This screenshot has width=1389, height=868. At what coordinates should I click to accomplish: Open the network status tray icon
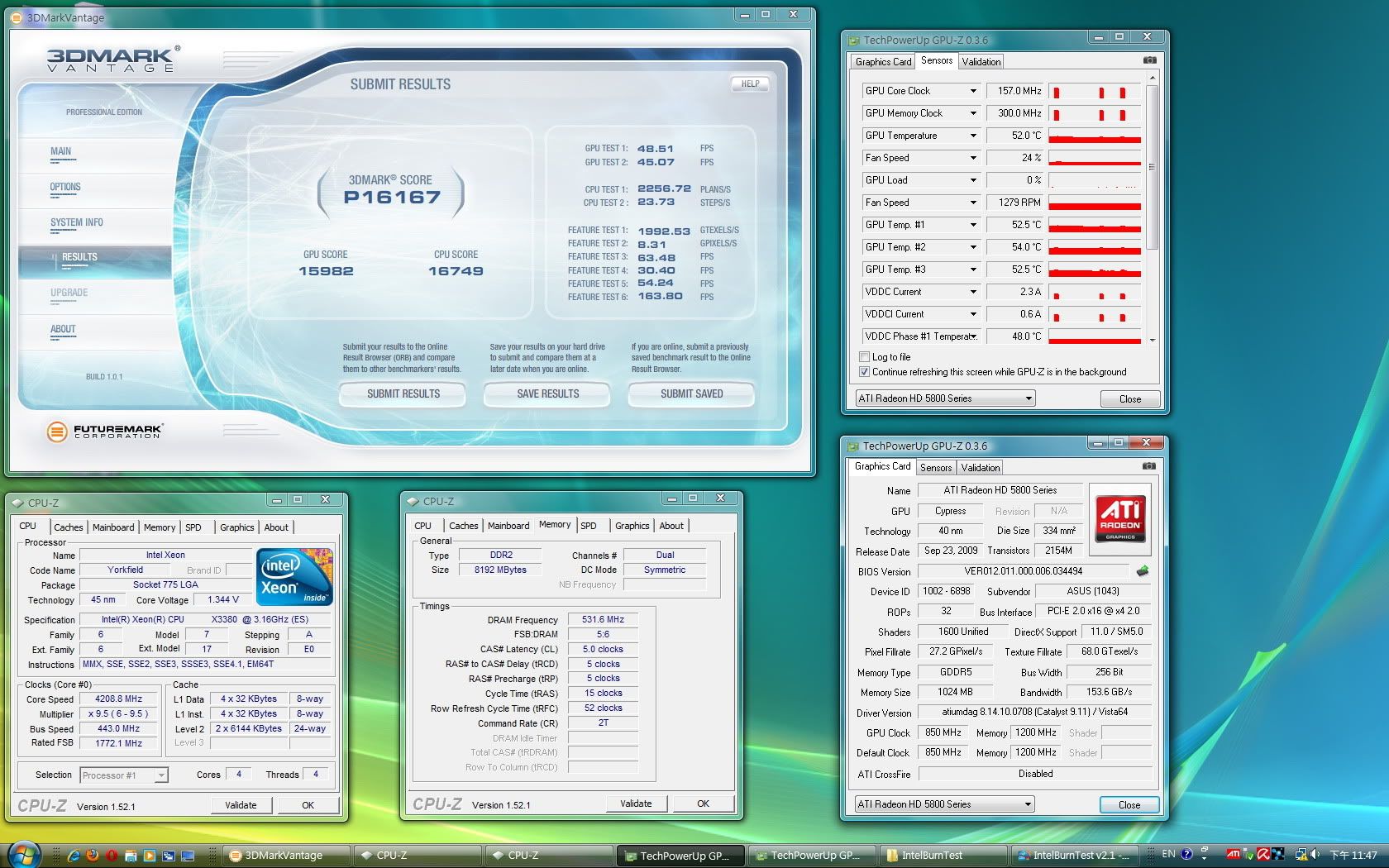[1301, 855]
